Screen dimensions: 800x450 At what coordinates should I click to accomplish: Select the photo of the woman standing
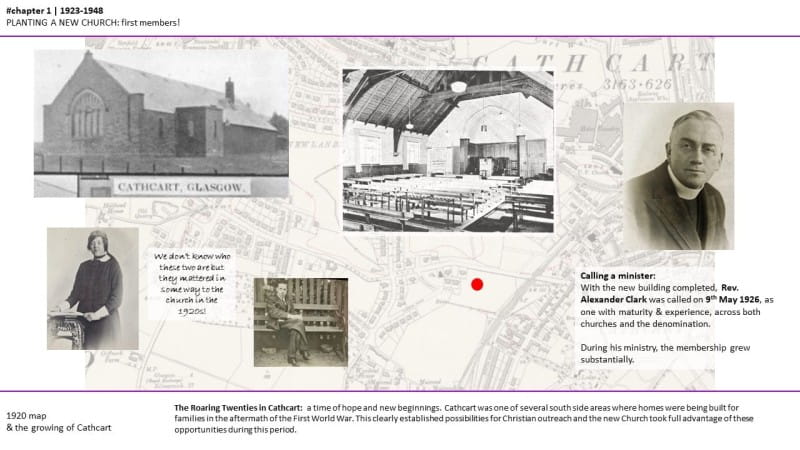coord(93,287)
